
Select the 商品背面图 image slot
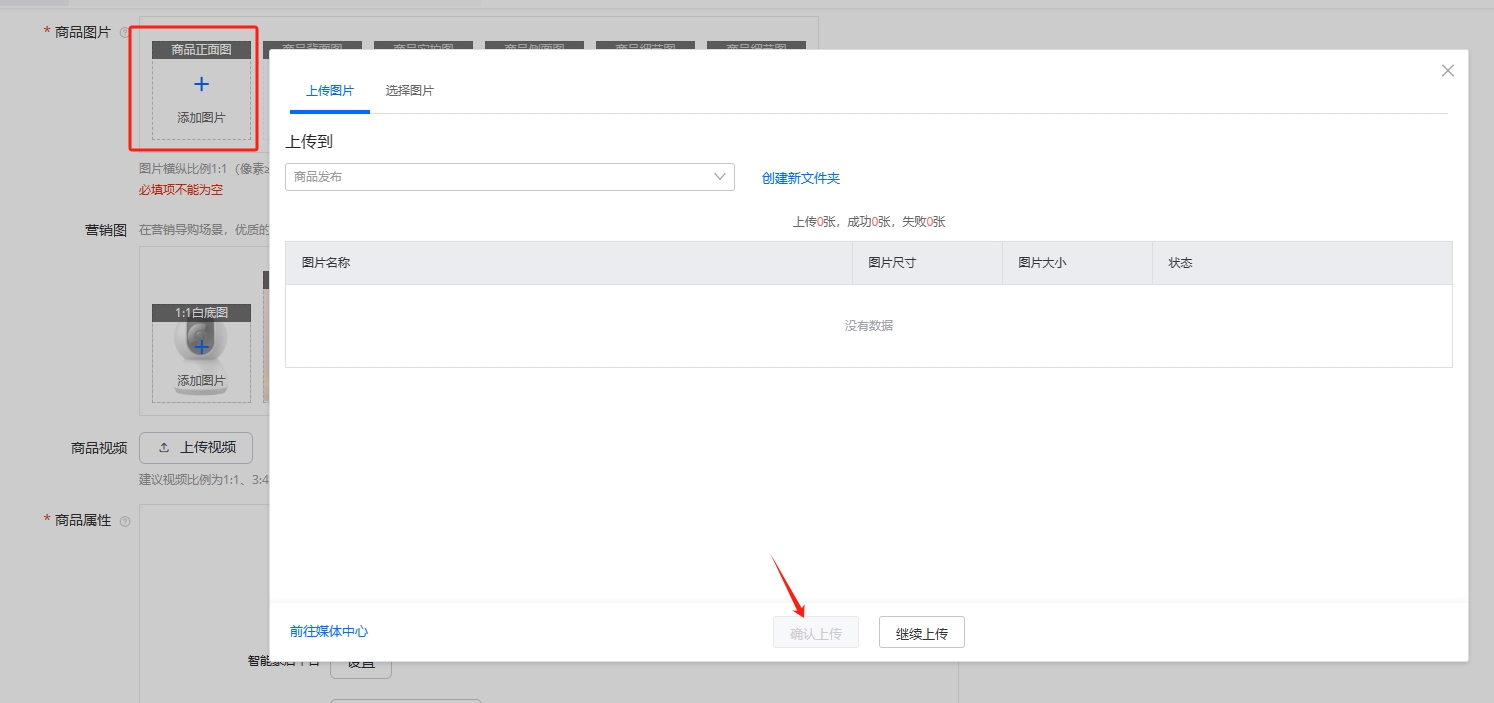click(x=312, y=45)
